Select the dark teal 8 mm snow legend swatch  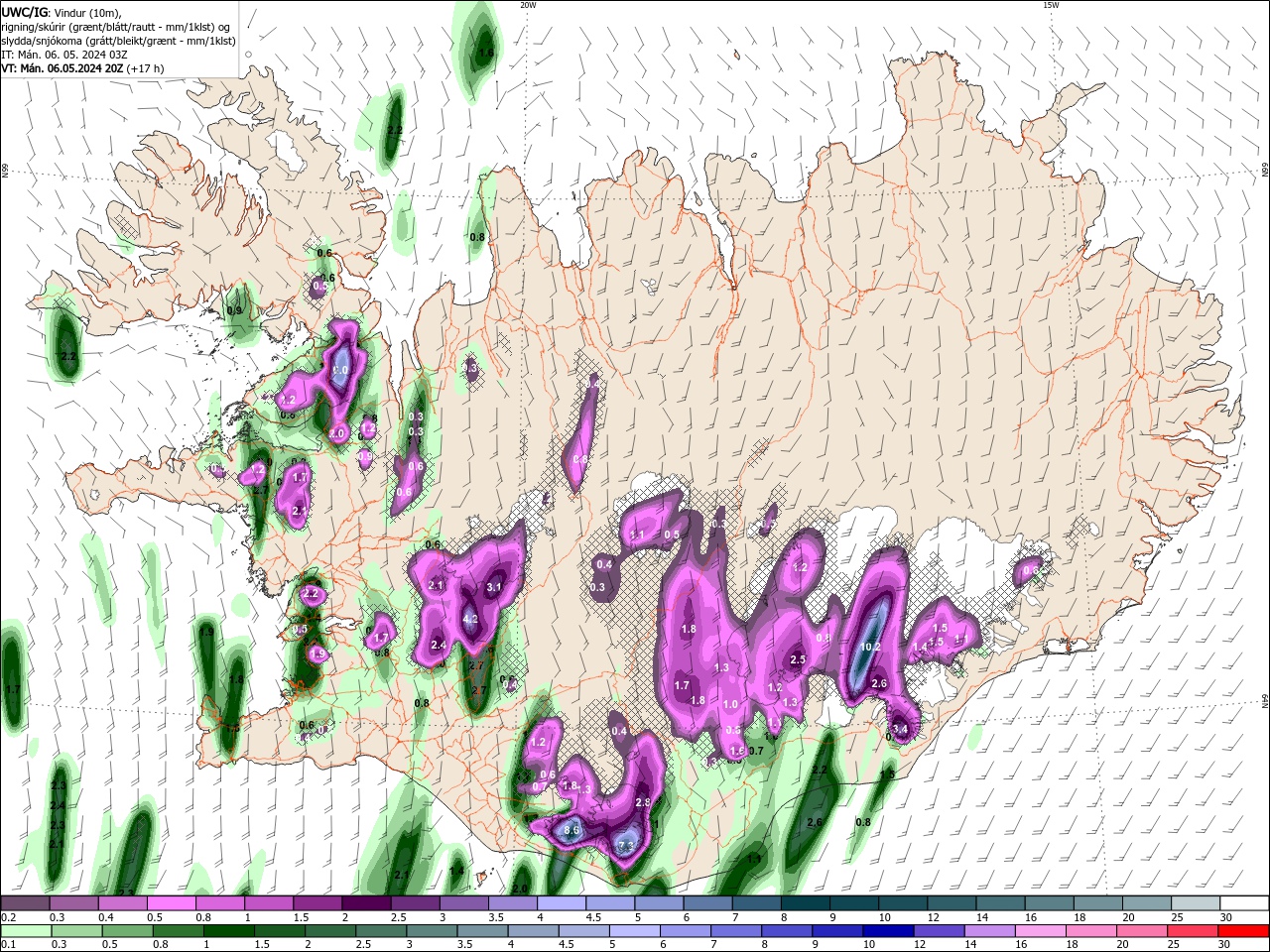tap(805, 903)
